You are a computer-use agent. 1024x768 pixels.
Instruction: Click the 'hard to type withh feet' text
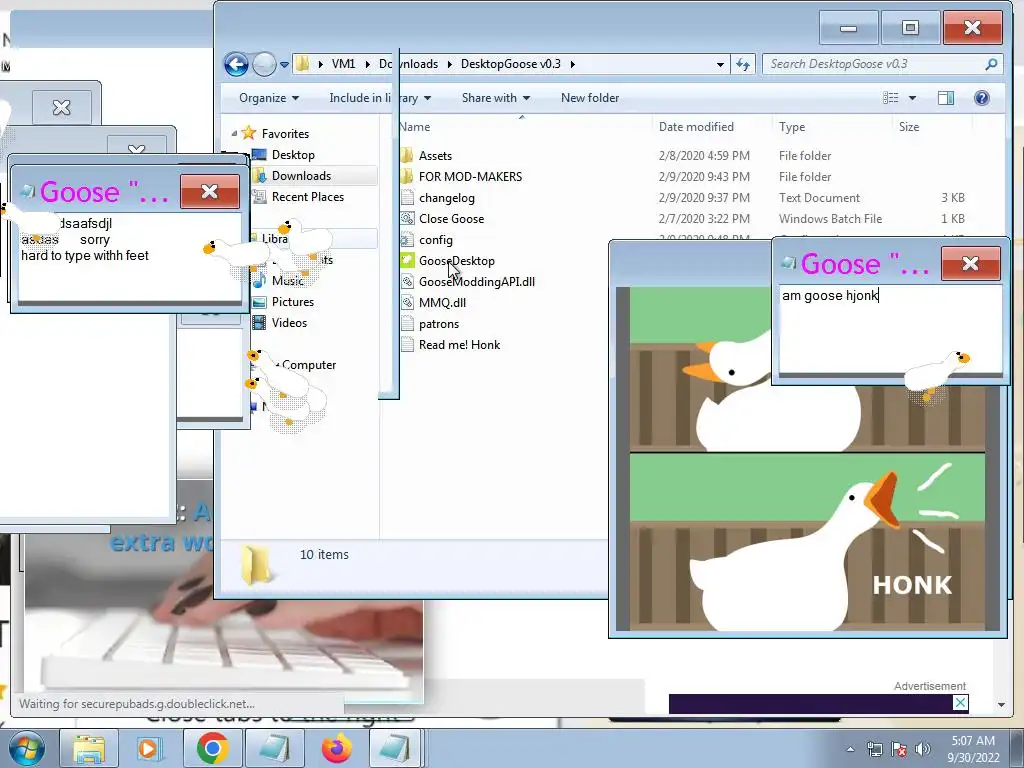tap(85, 255)
